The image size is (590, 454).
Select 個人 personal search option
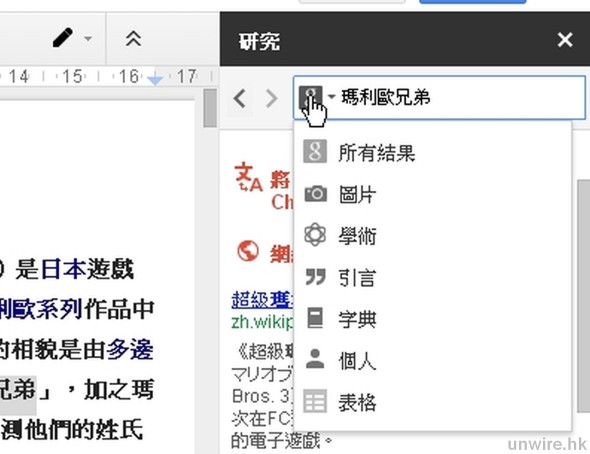tap(433, 360)
